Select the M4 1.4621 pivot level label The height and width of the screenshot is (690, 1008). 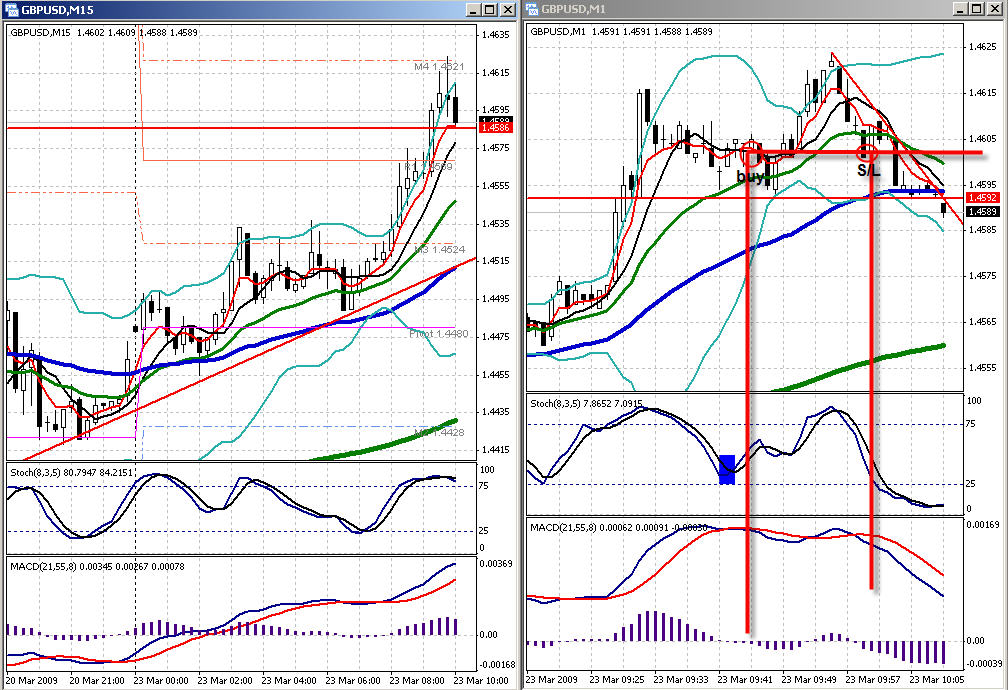pos(439,67)
